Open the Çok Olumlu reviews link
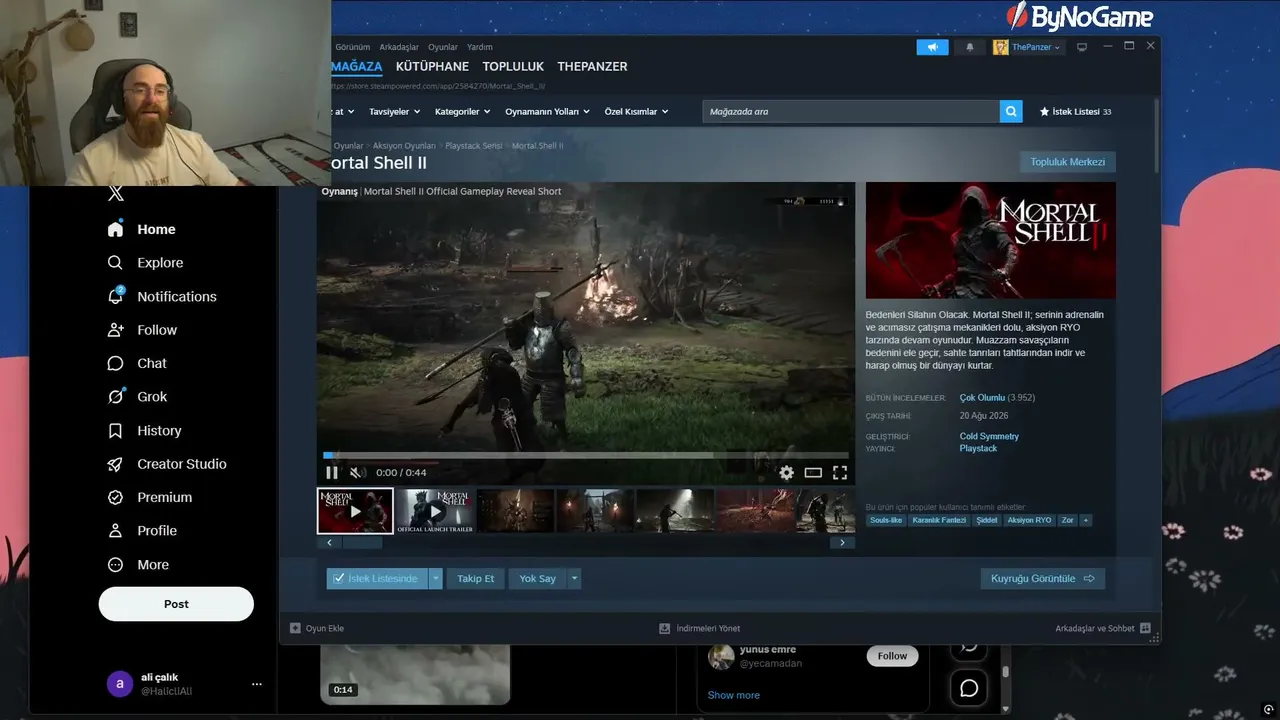 pos(982,398)
